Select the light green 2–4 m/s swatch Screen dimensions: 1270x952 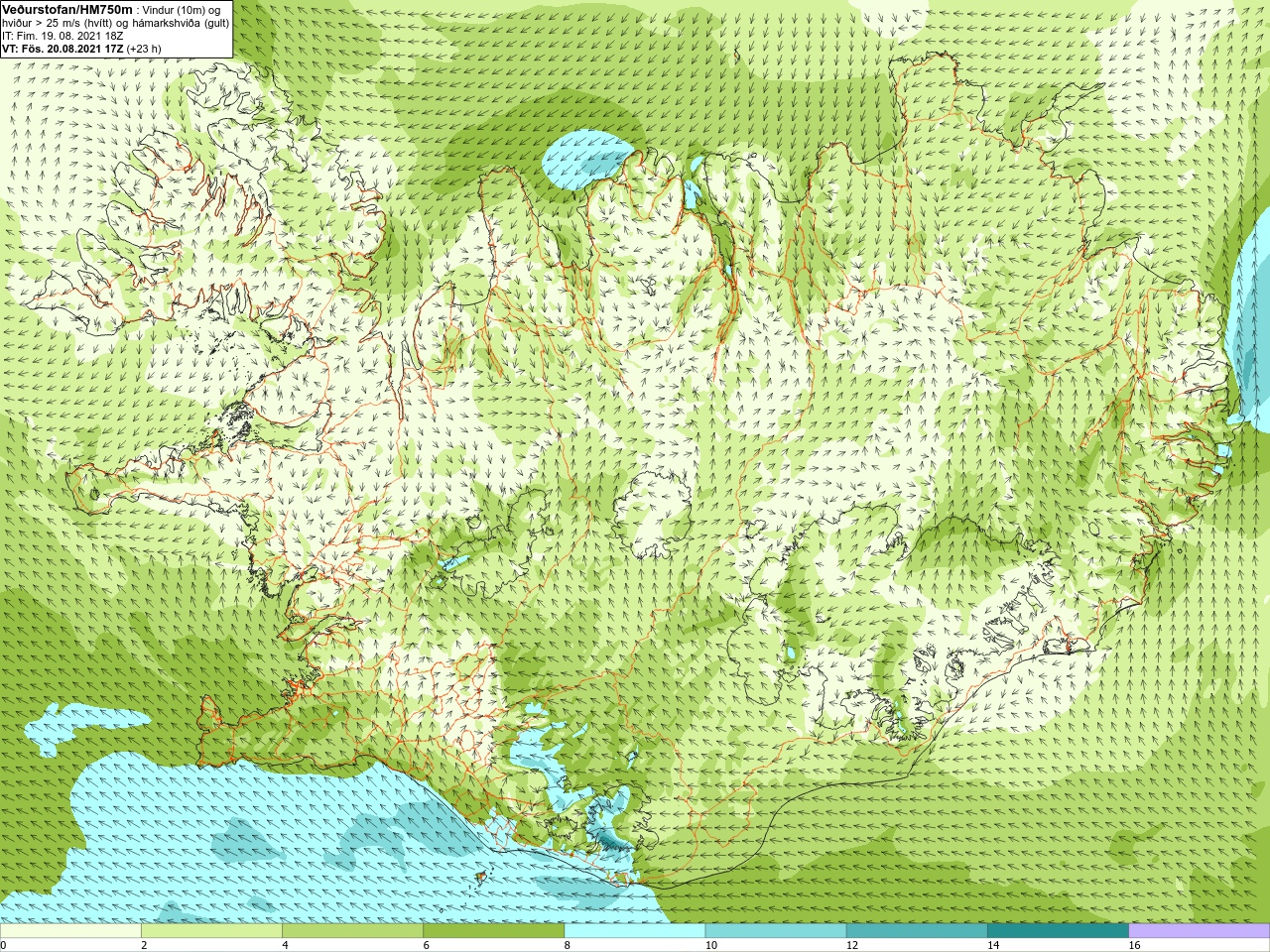click(211, 931)
